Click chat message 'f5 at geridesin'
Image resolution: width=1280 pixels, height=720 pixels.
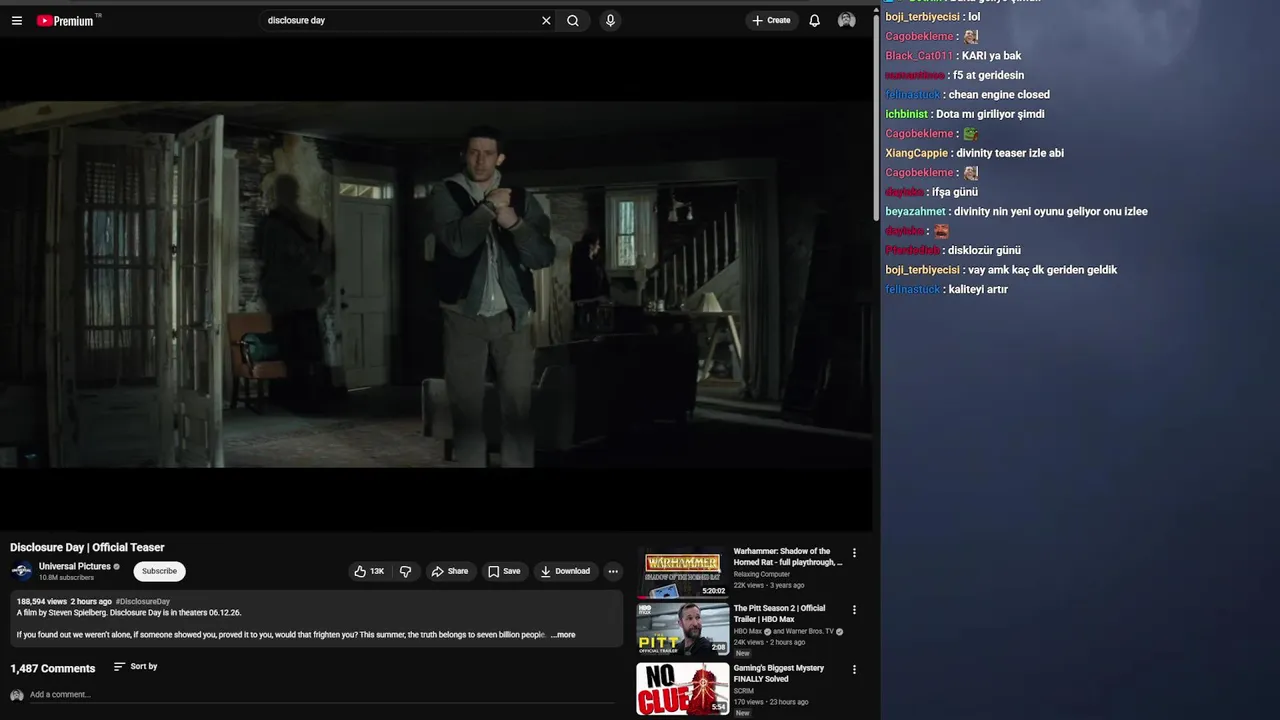tap(988, 75)
